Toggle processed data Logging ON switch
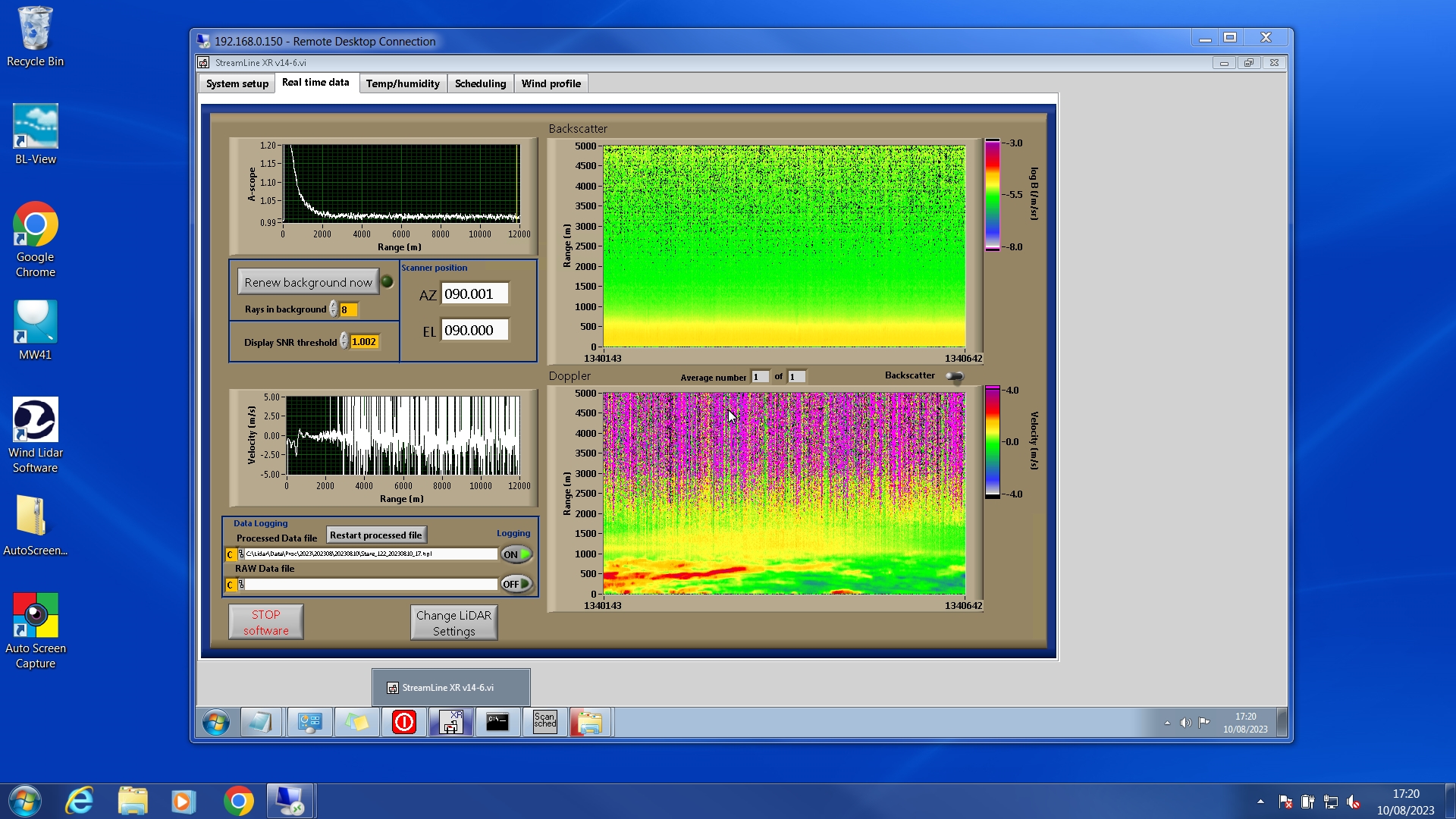This screenshot has width=1456, height=819. point(516,554)
